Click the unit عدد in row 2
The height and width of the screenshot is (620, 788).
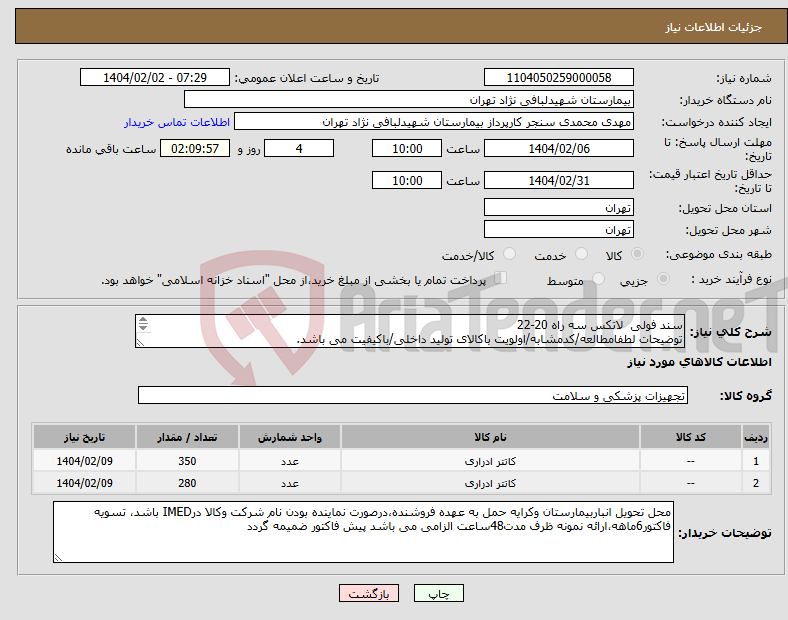coord(290,483)
